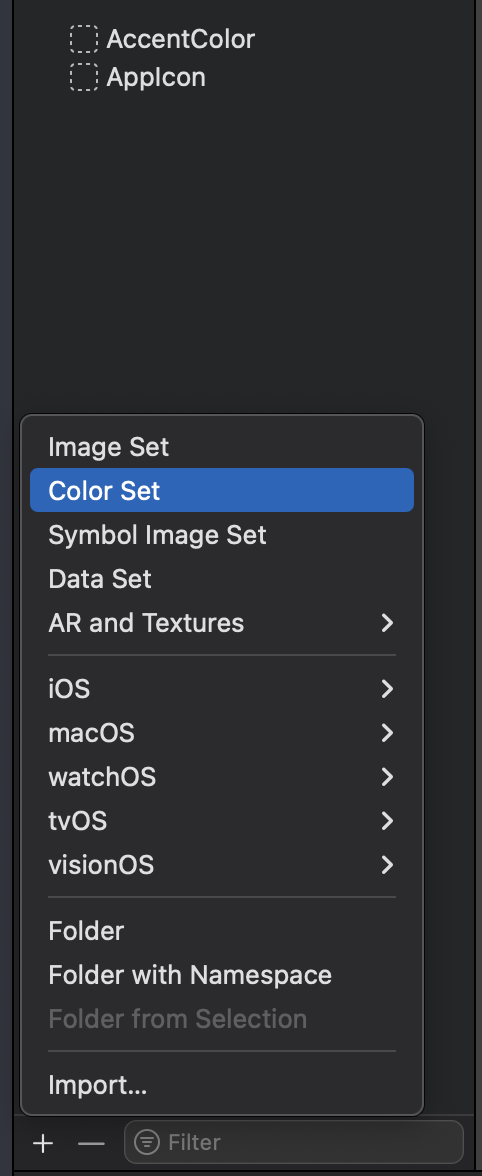Expand the tvOS submenu
This screenshot has height=1176, width=482.
222,820
